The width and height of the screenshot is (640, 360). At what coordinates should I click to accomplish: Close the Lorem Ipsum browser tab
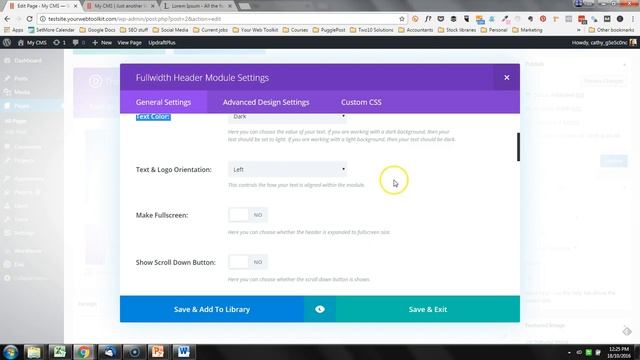tap(230, 6)
